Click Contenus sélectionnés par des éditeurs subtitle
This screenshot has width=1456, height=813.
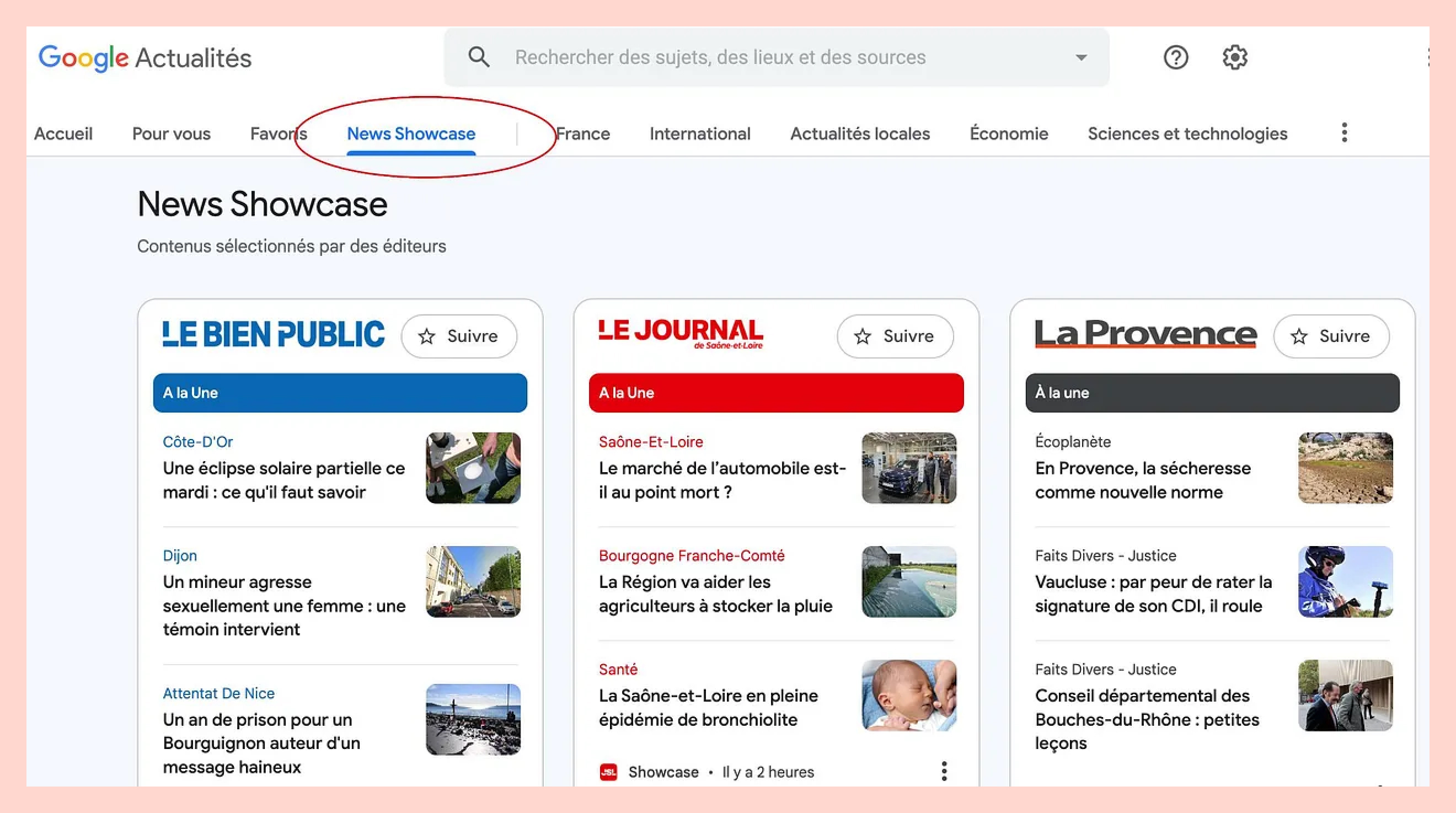[292, 246]
